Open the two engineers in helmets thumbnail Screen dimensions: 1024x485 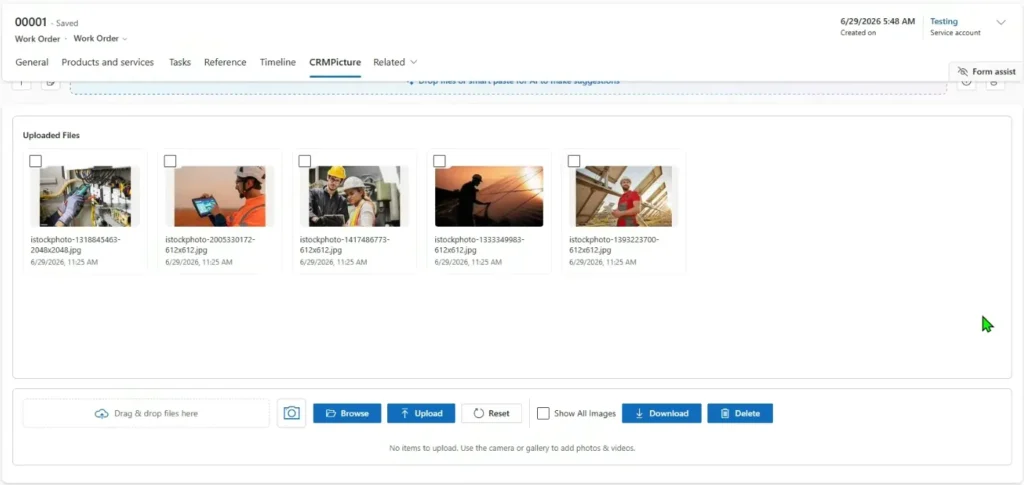[354, 196]
